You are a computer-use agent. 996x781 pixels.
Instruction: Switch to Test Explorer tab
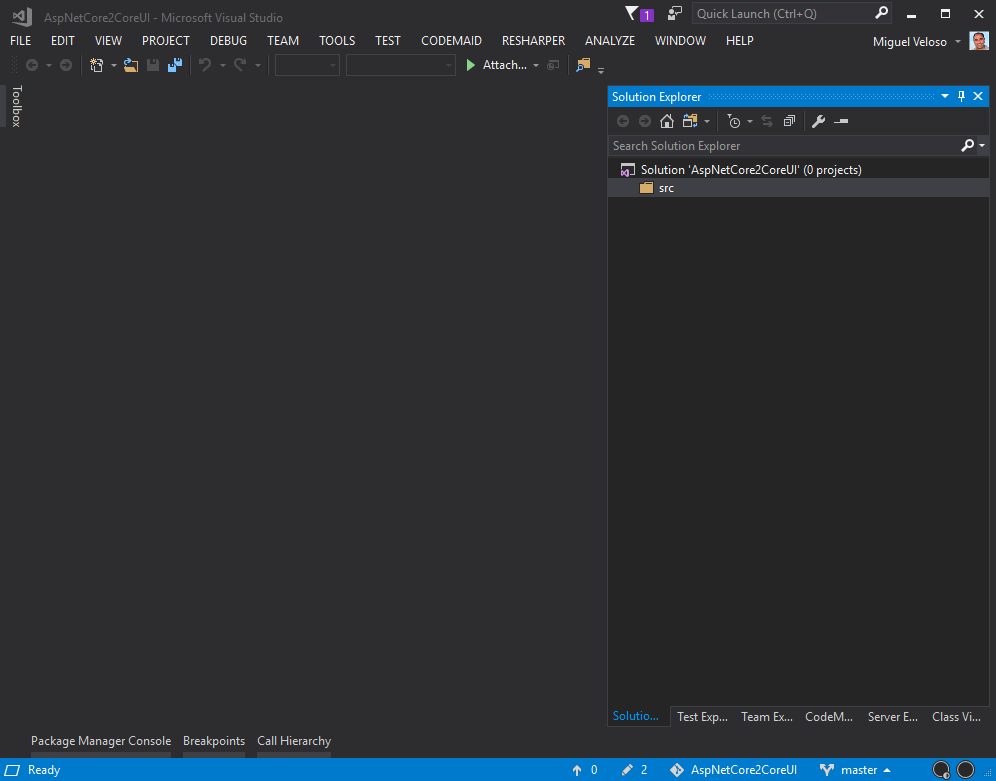[702, 717]
